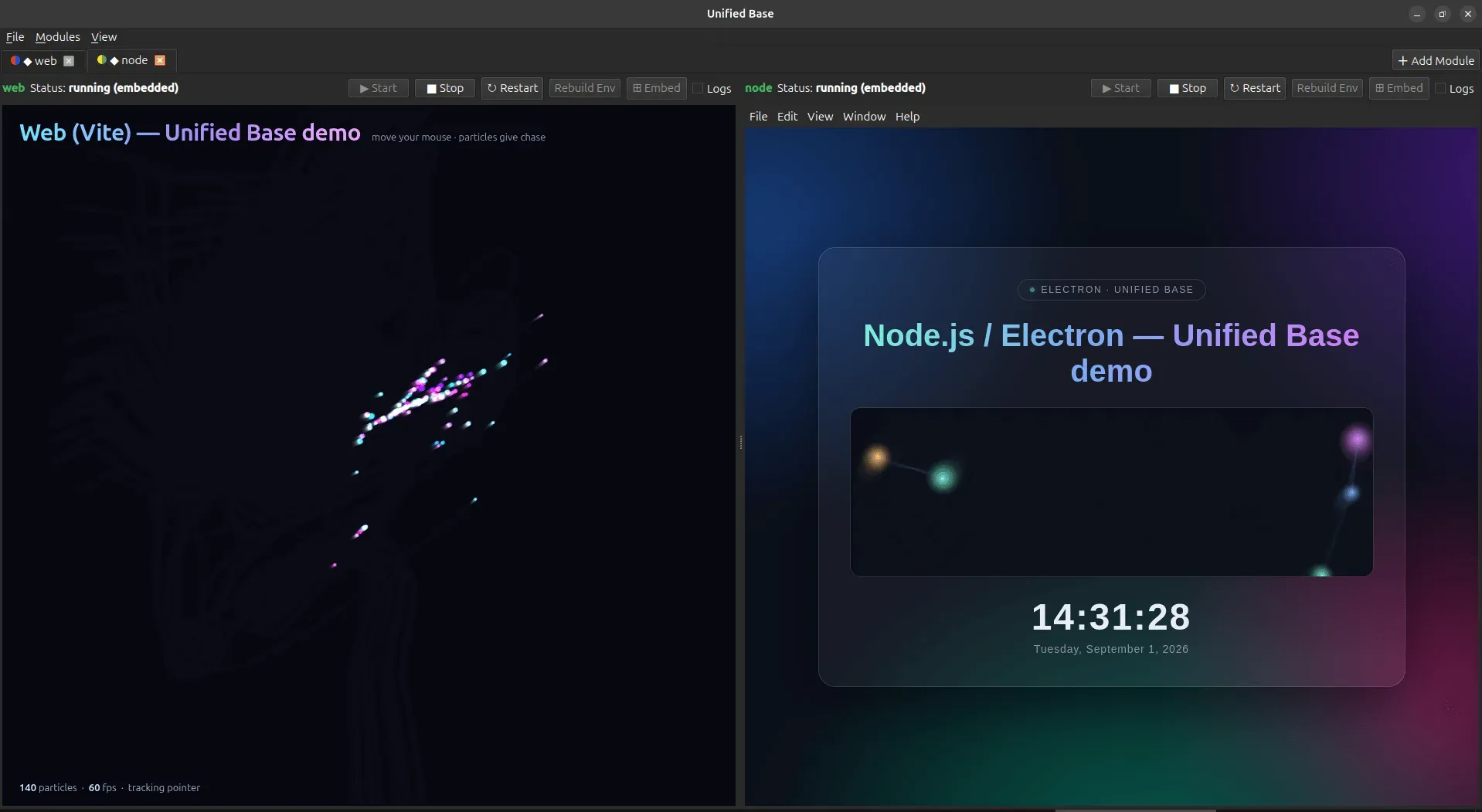The height and width of the screenshot is (812, 1482).
Task: Start the node module
Action: coord(1120,88)
